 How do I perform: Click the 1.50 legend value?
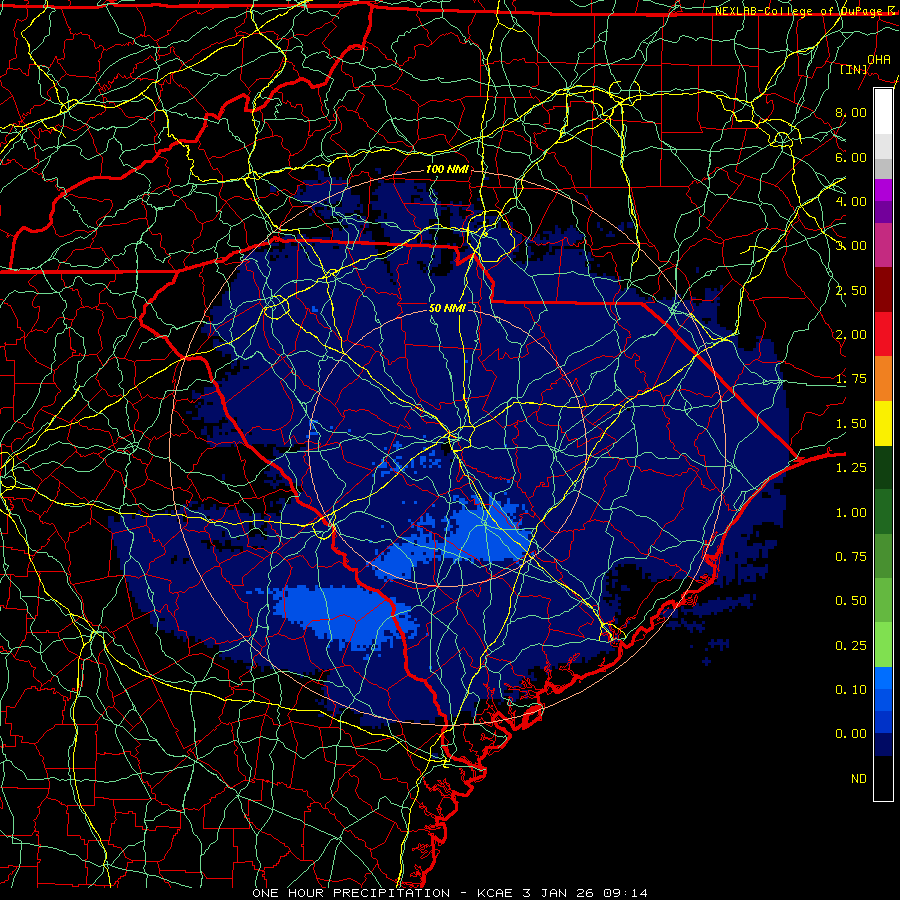(x=851, y=424)
